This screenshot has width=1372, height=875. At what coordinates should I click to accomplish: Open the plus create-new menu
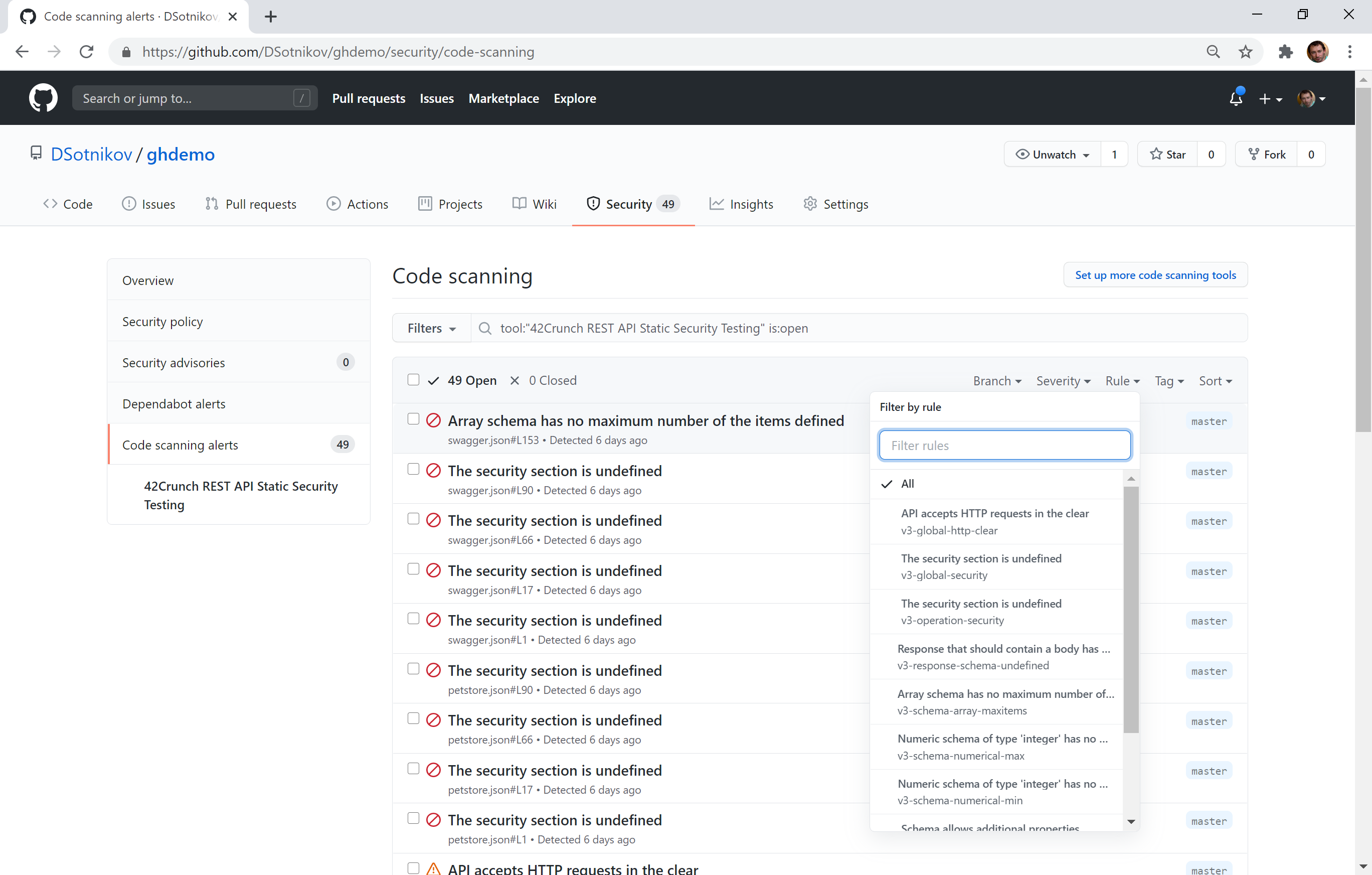pyautogui.click(x=1270, y=99)
